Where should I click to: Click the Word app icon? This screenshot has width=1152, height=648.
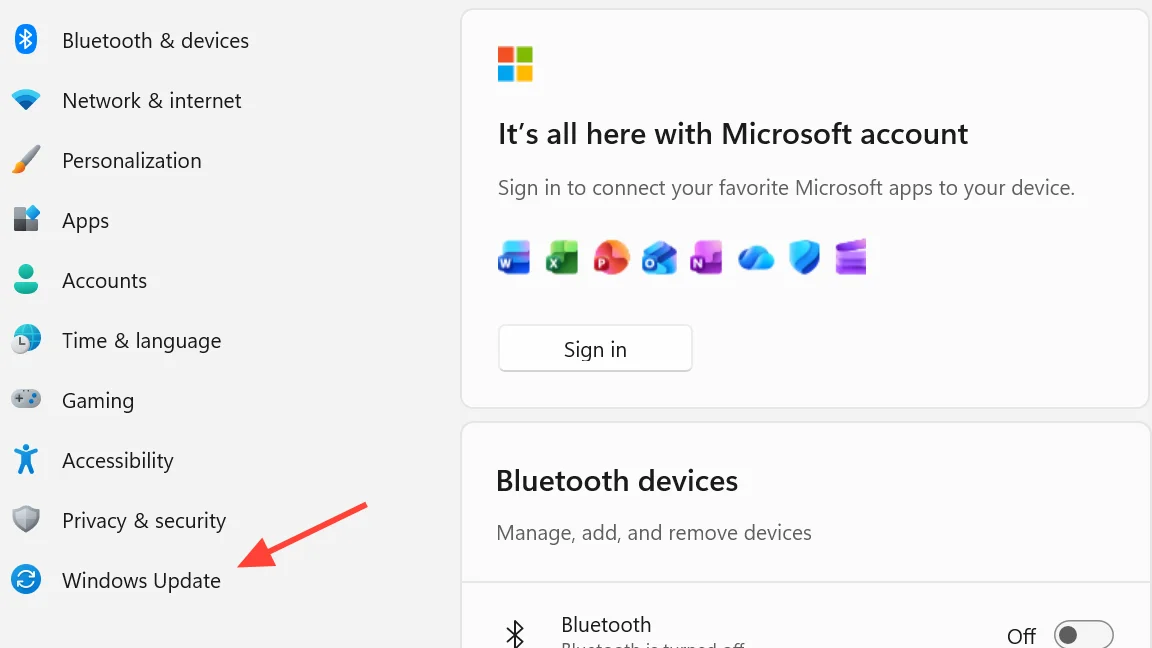coord(514,258)
